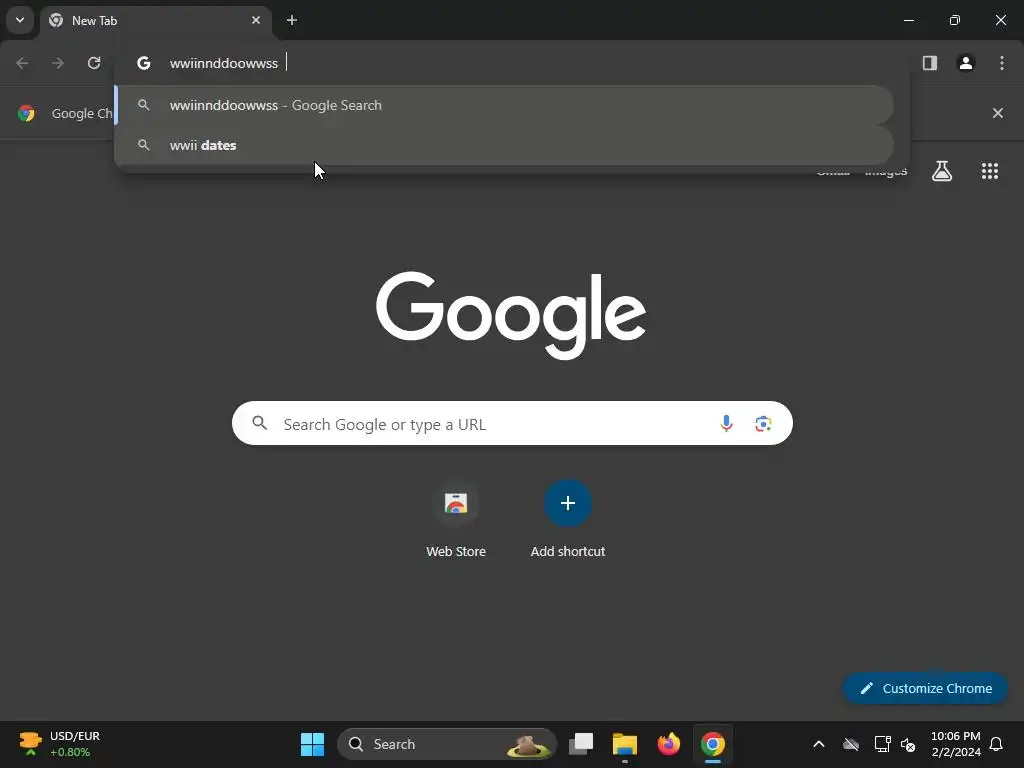The image size is (1024, 768).
Task: Open File Explorer from taskbar
Action: [x=625, y=744]
